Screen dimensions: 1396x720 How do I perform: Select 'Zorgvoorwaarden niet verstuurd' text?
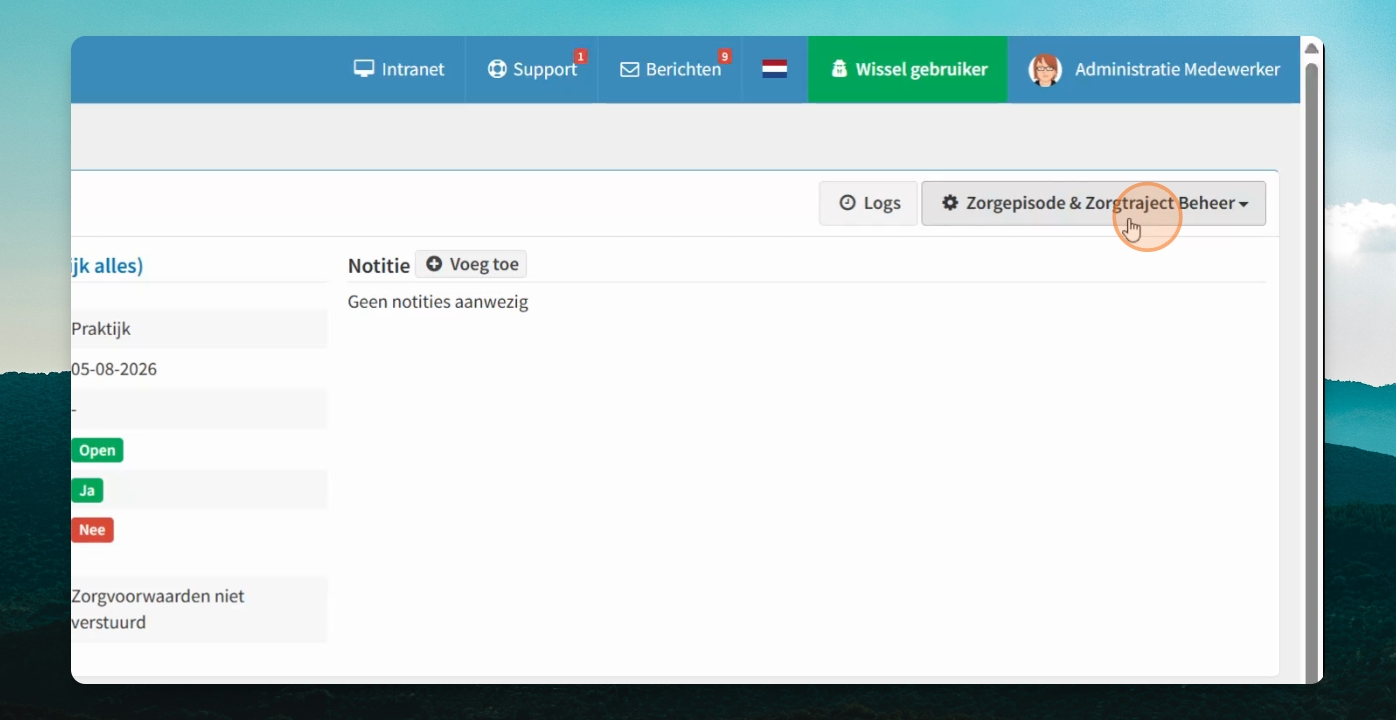click(x=158, y=609)
